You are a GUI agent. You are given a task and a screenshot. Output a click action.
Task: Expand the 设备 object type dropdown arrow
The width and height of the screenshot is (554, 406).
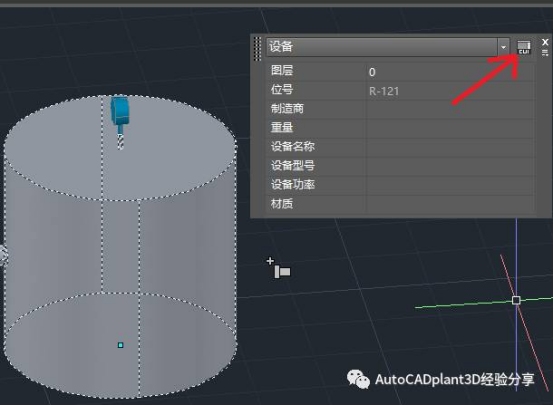point(503,47)
